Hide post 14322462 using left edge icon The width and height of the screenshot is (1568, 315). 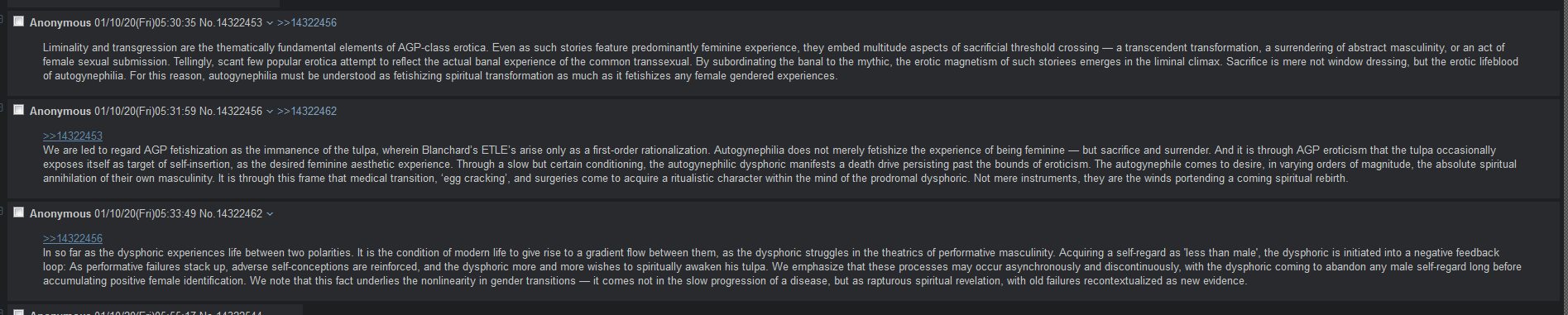point(2,208)
